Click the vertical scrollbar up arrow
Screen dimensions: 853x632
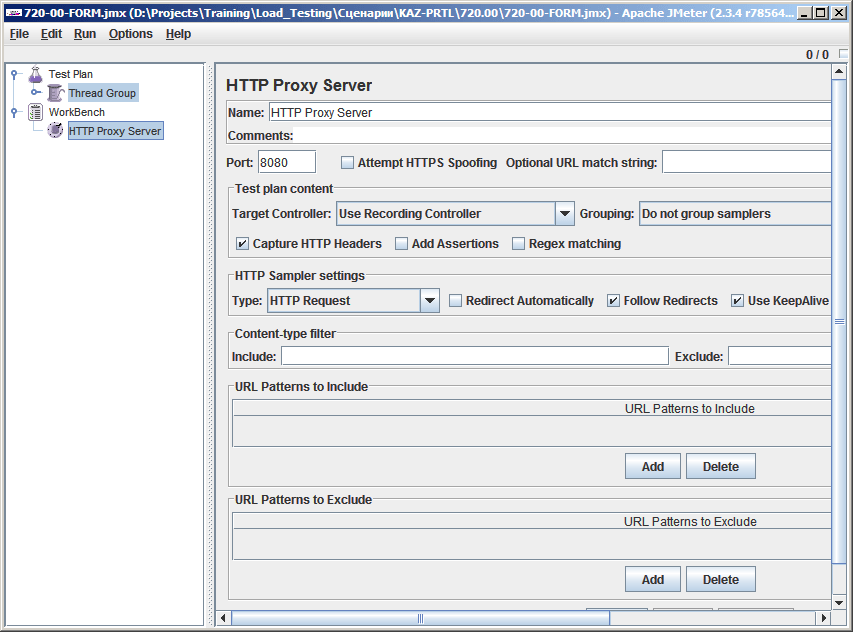(839, 71)
